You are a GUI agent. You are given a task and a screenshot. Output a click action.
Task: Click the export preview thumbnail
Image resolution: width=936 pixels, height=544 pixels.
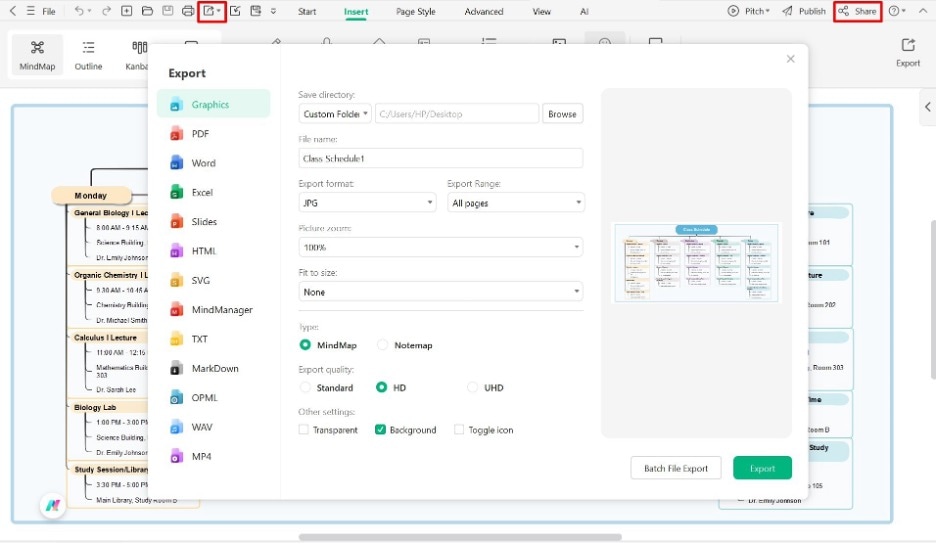697,263
